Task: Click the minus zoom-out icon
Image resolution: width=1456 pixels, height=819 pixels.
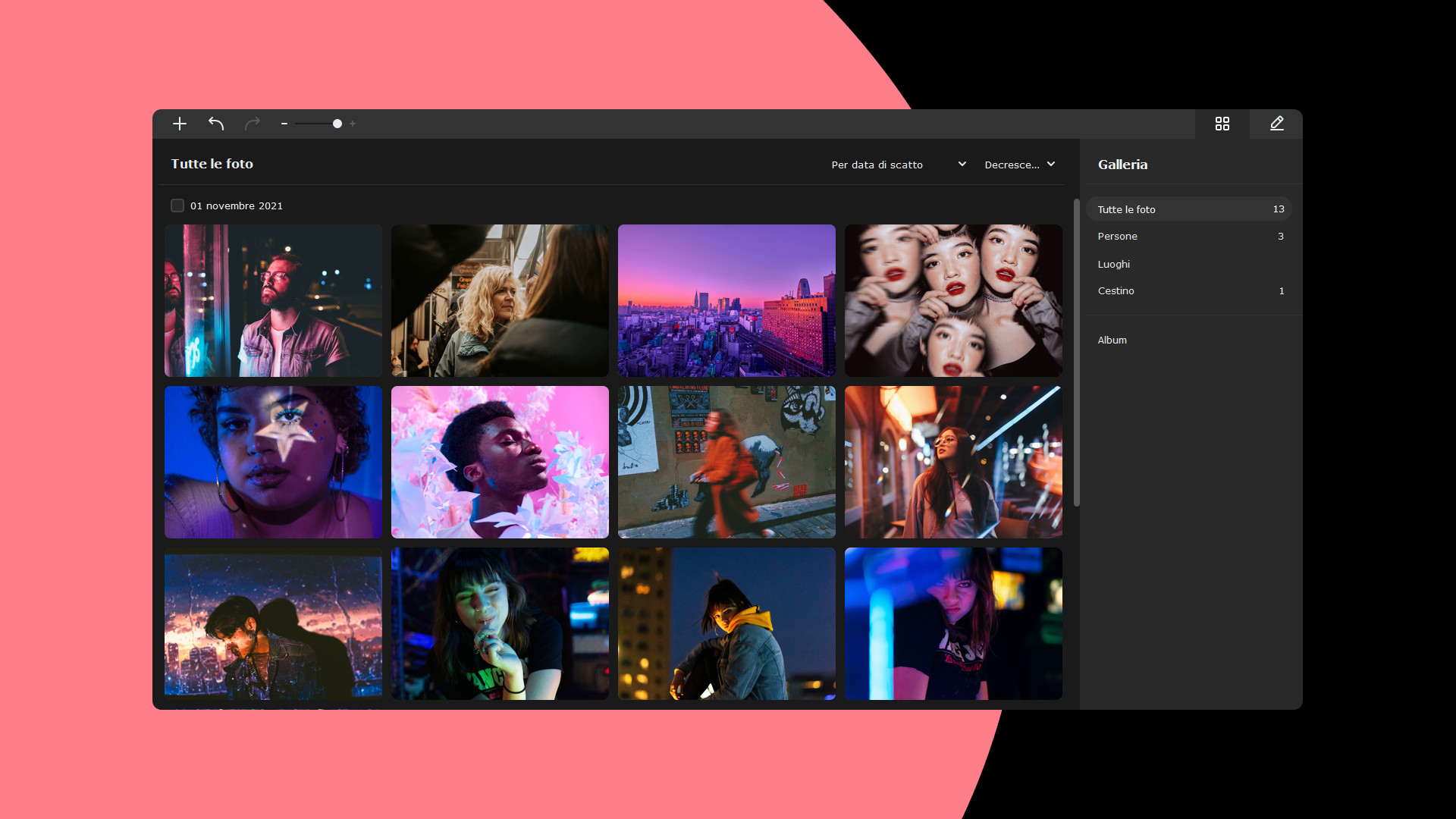Action: [x=284, y=124]
